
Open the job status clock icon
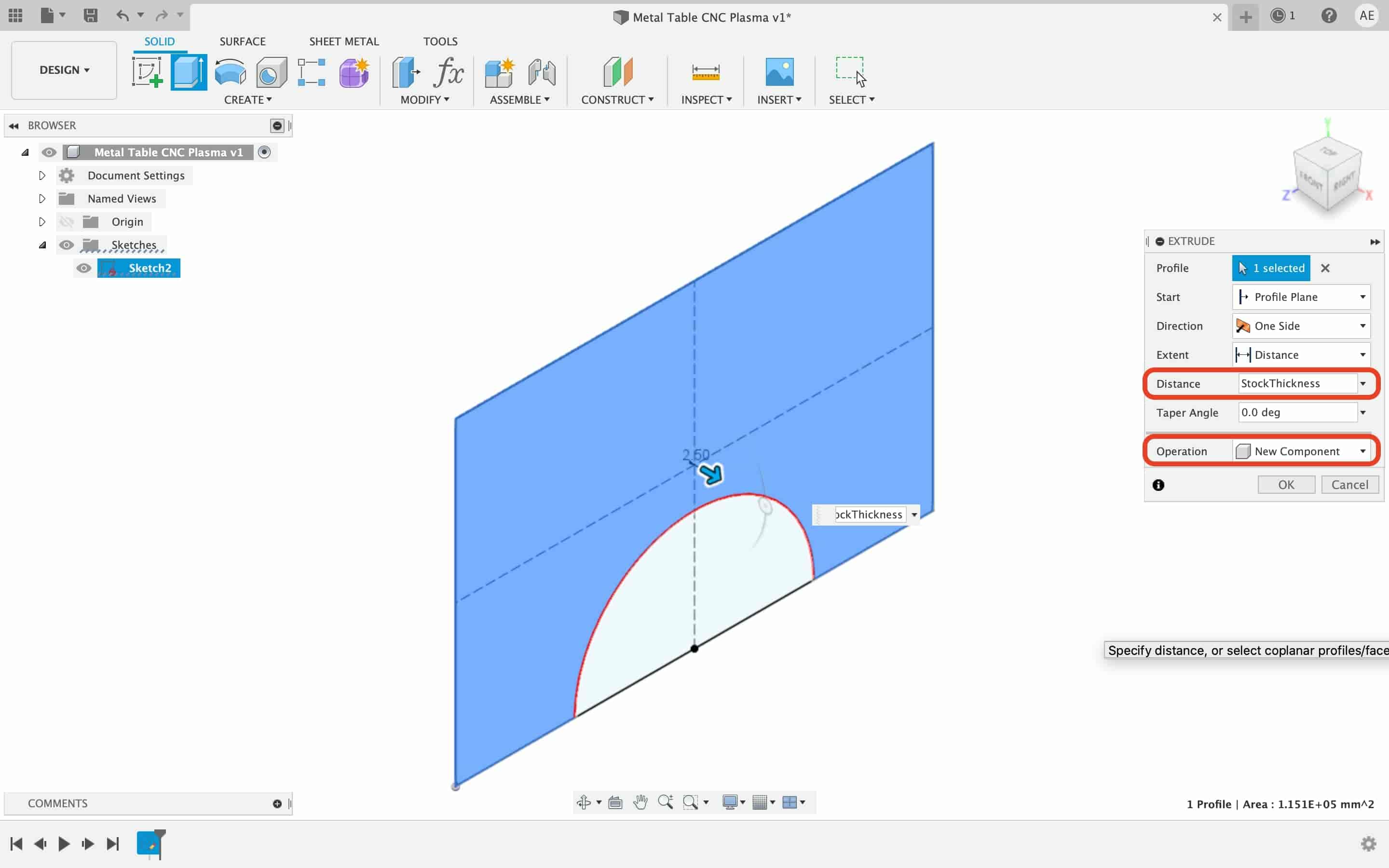pos(1278,15)
